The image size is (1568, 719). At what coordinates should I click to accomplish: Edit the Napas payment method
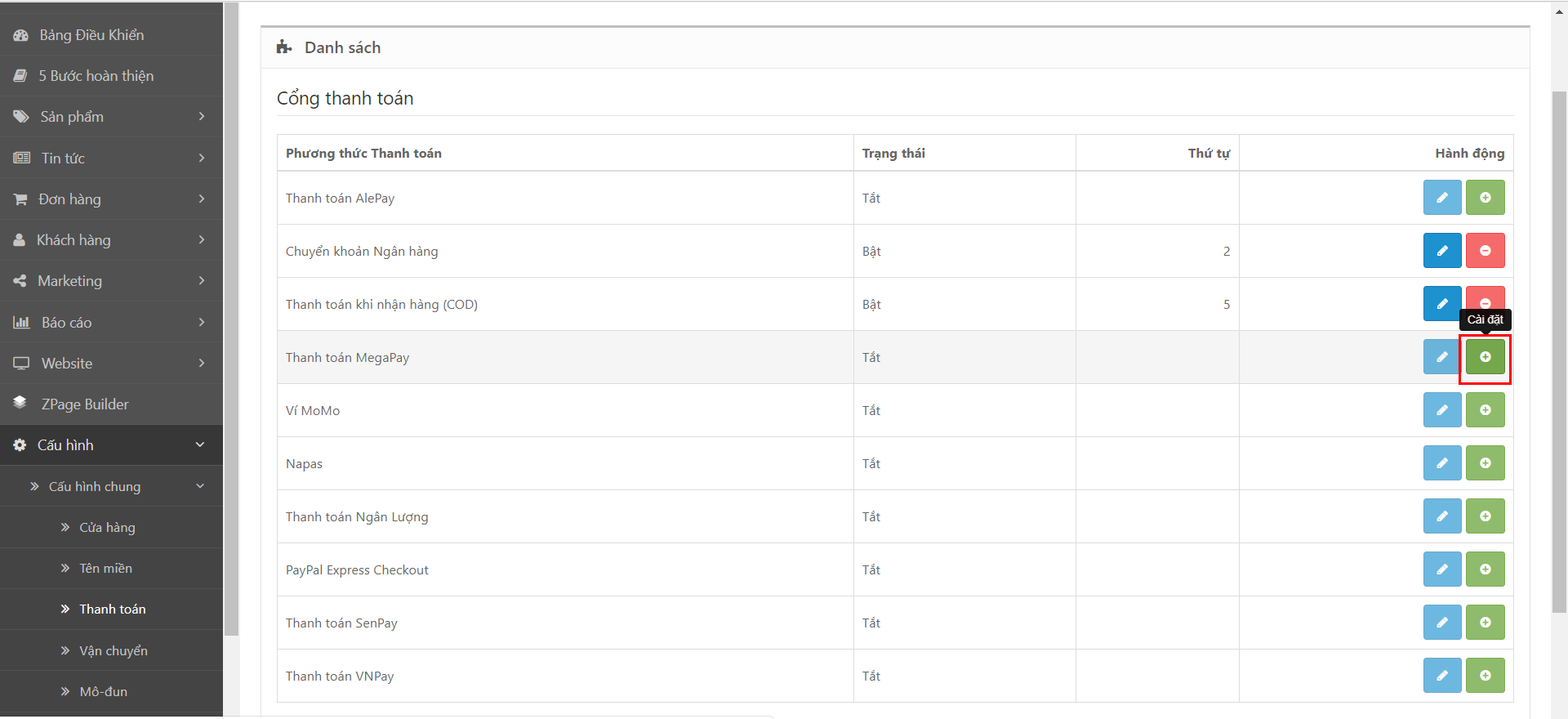coord(1442,463)
